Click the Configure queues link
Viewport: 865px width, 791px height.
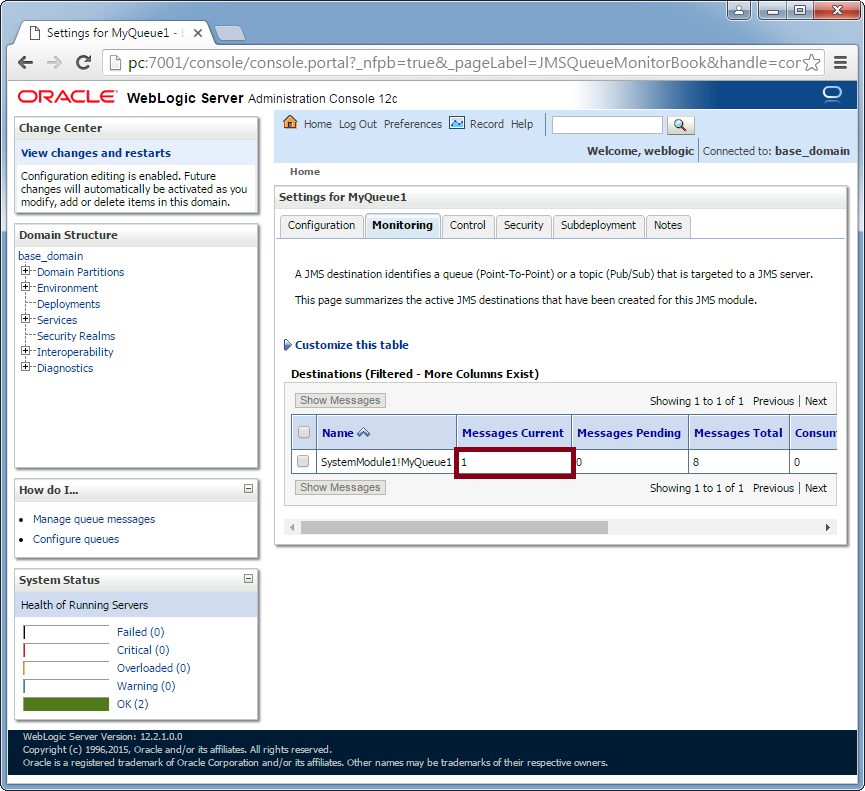[x=76, y=539]
